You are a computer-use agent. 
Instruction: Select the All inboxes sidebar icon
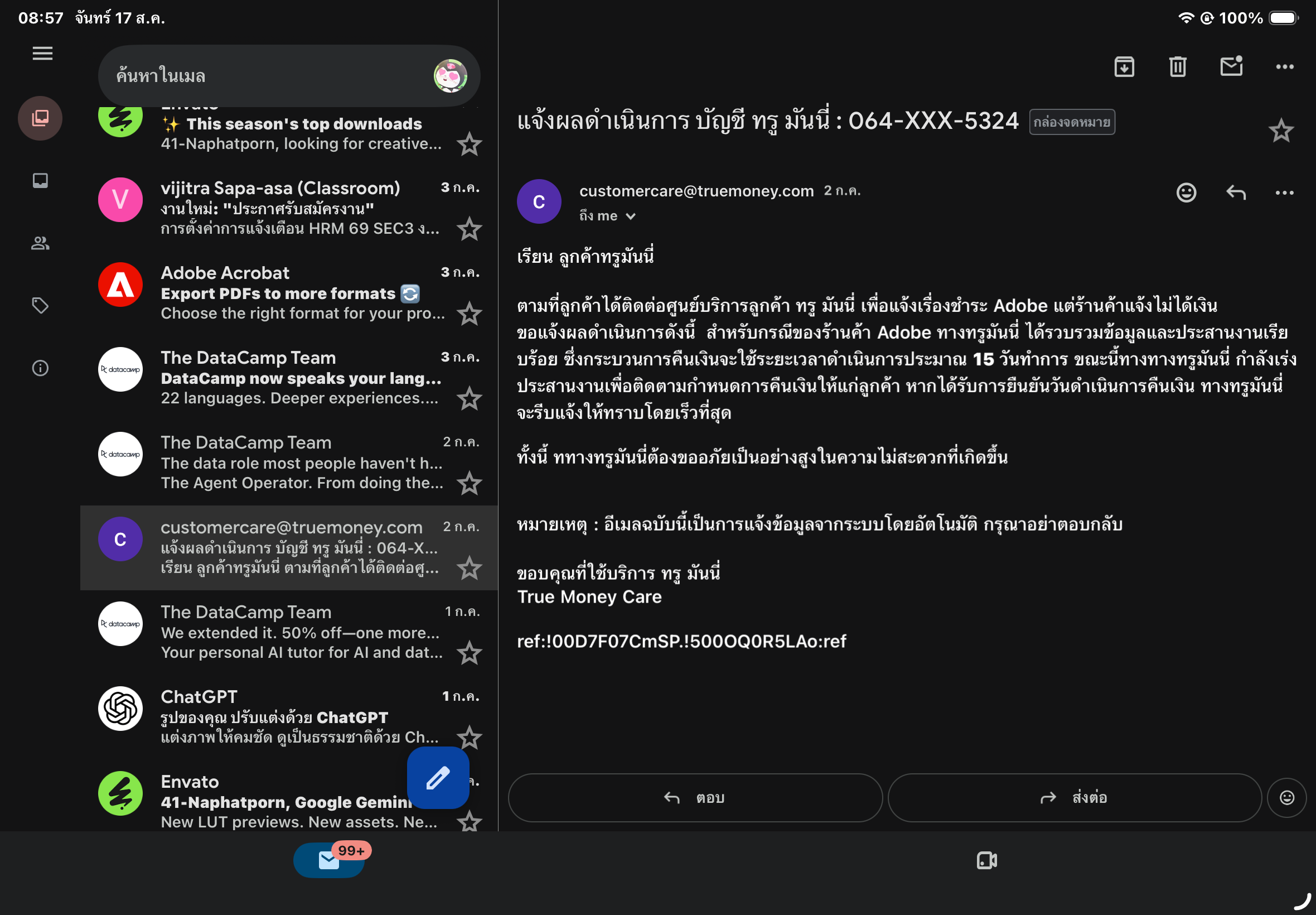(40, 118)
